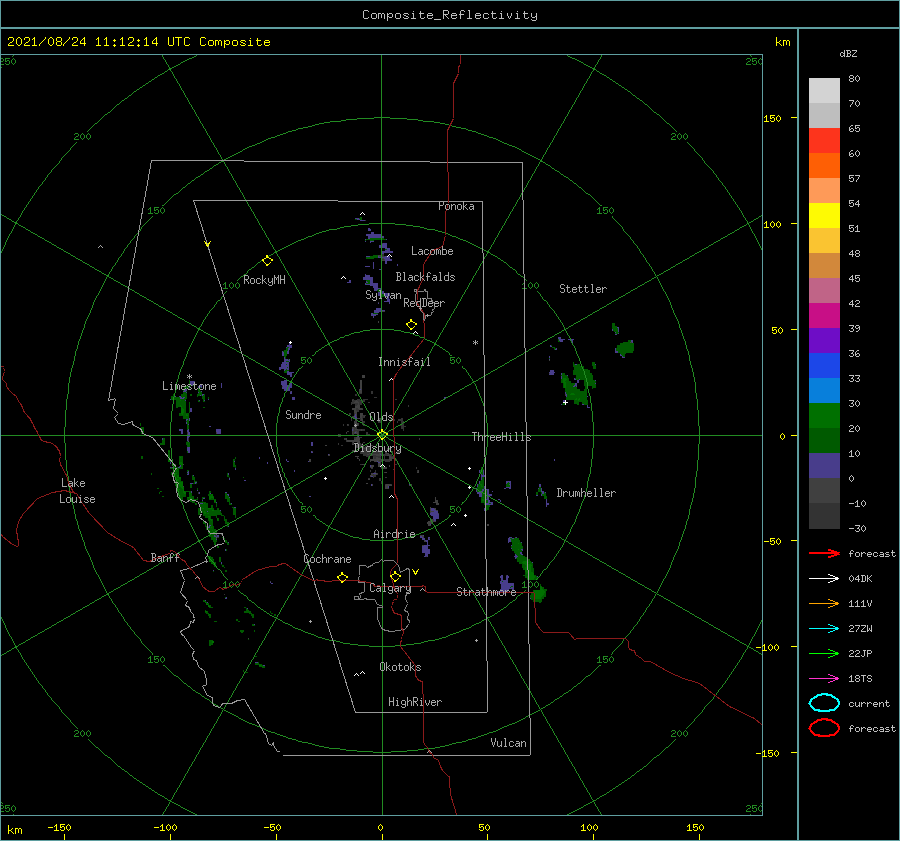900x841 pixels.
Task: Click the ThreeHills city label
Action: tap(501, 437)
